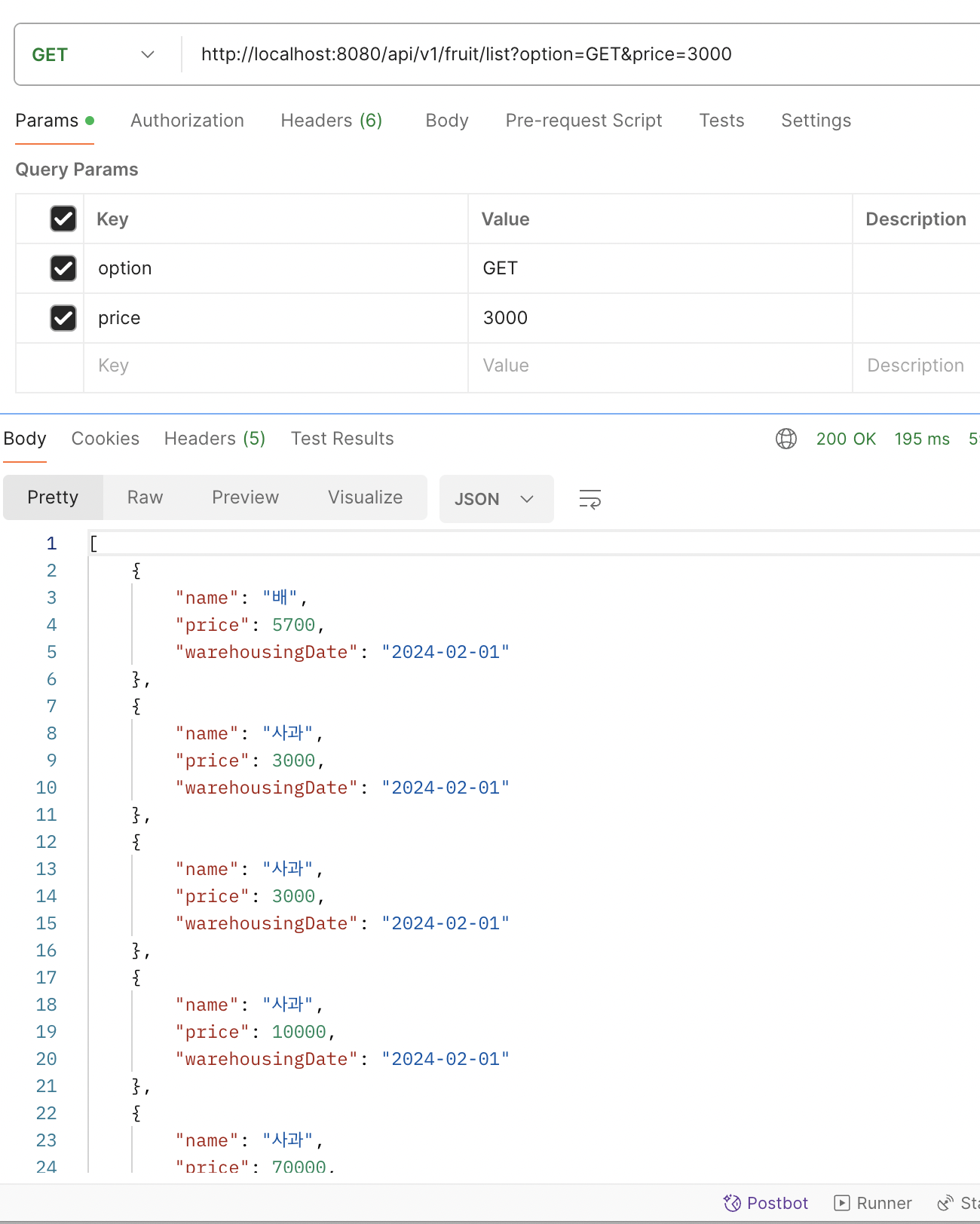Click the network globe icon
The image size is (980, 1224).
click(786, 439)
